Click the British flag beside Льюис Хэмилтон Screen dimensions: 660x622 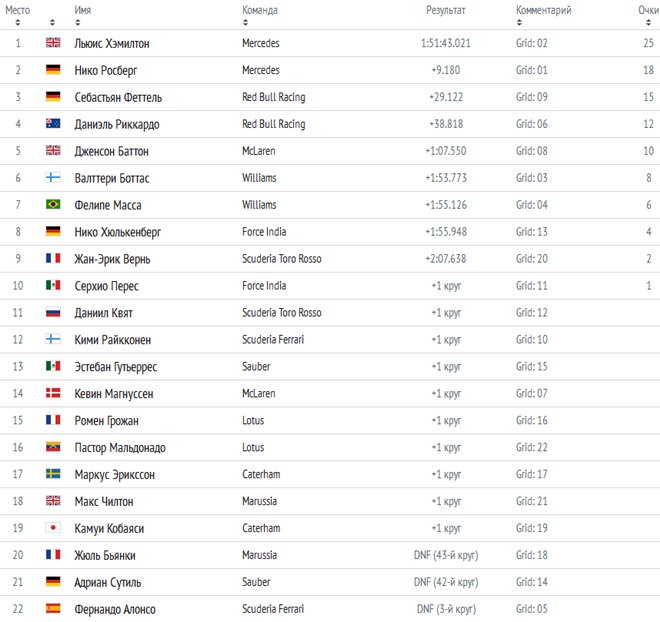53,43
